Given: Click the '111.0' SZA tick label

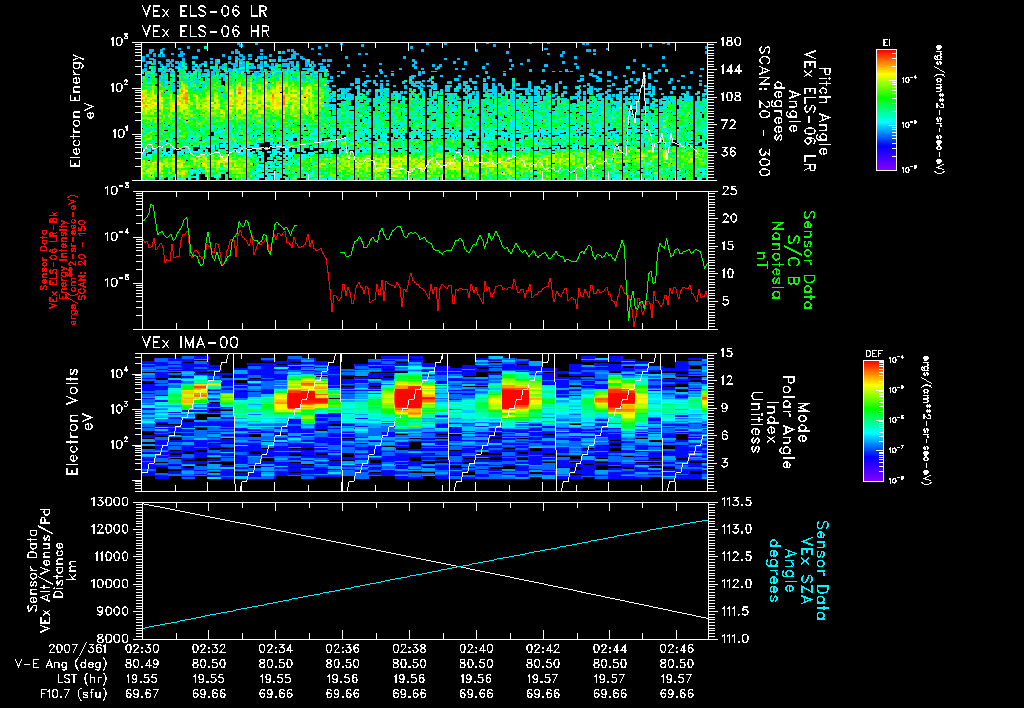Looking at the screenshot, I should pos(735,639).
